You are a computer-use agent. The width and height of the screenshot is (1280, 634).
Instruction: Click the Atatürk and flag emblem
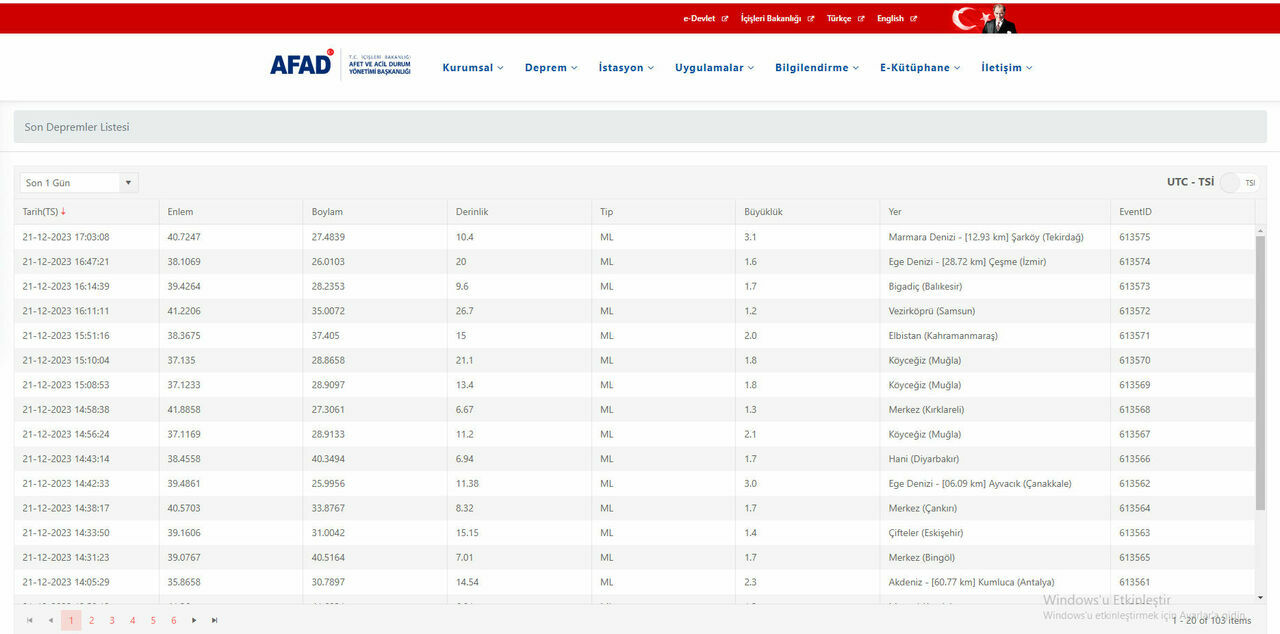[983, 18]
